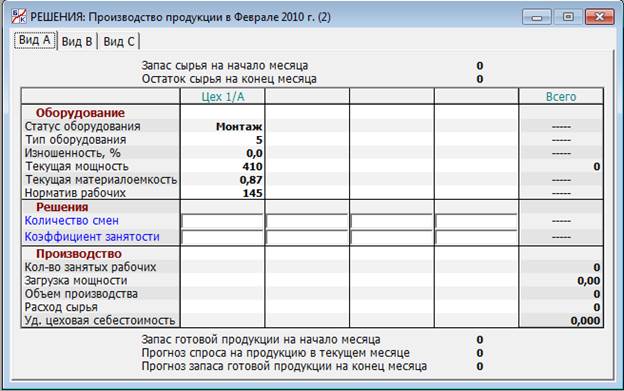Minimize the РЕШЕНИЯ window

537,17
